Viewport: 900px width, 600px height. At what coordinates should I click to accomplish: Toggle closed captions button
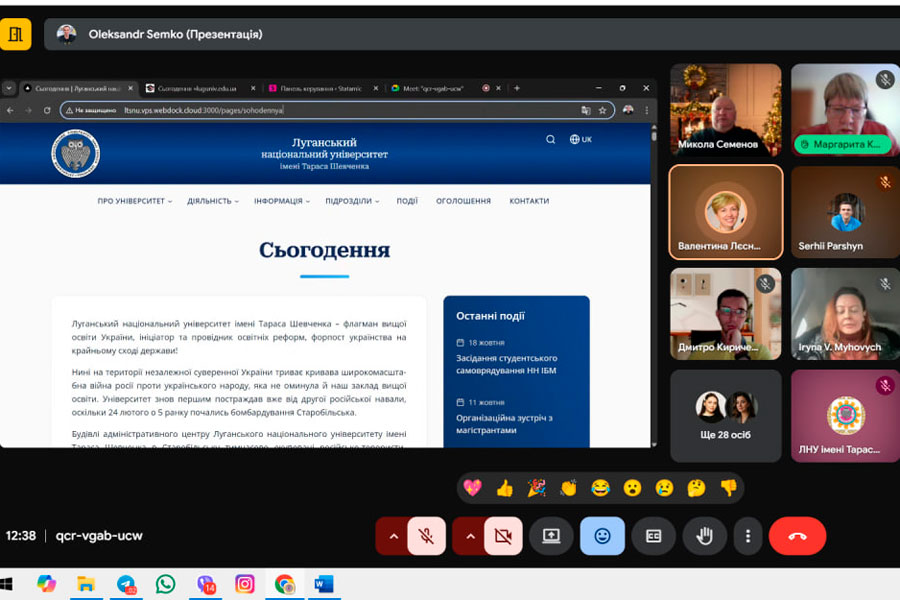(653, 536)
